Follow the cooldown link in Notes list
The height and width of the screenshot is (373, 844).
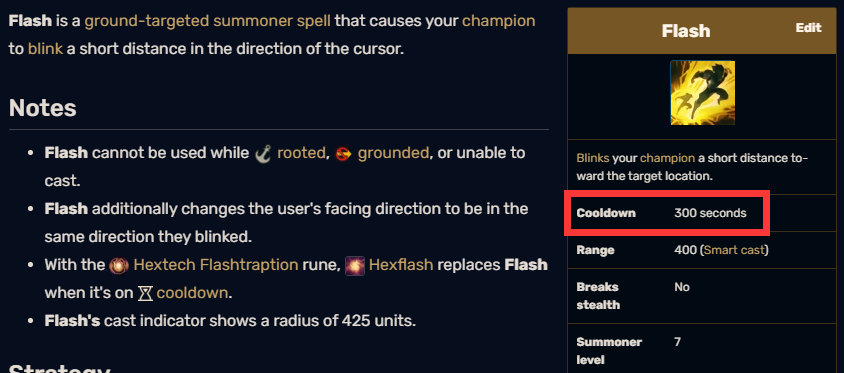tap(192, 293)
